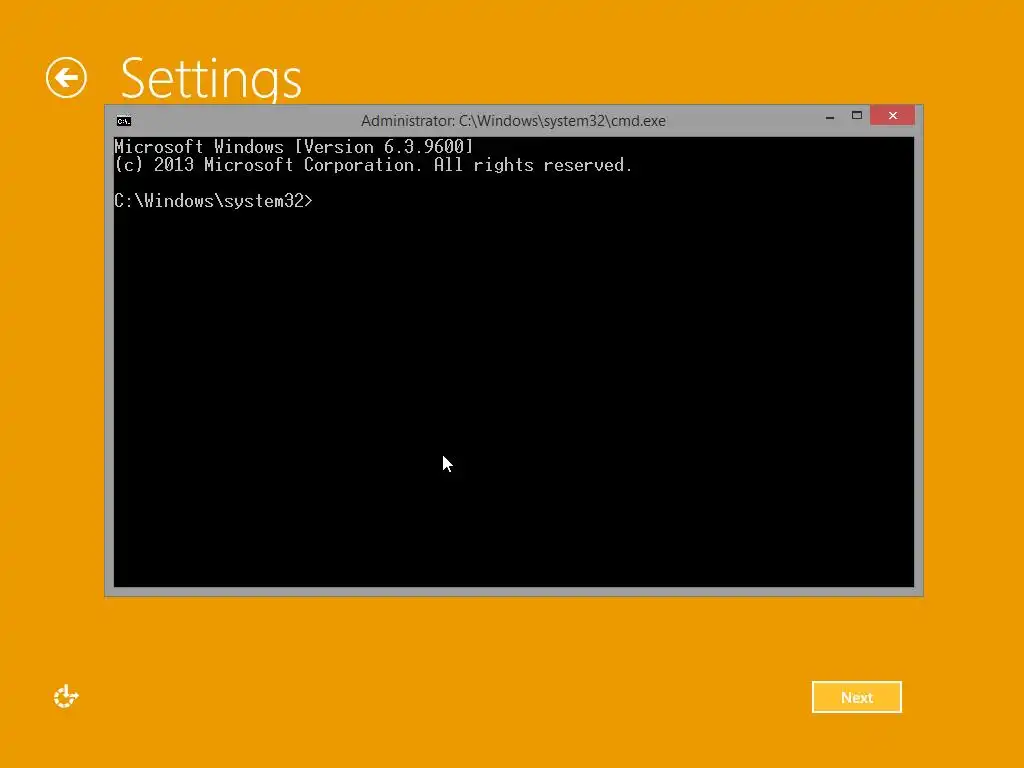Click the 2013 Microsoft Corporation copyright line
1024x768 pixels.
coord(373,165)
